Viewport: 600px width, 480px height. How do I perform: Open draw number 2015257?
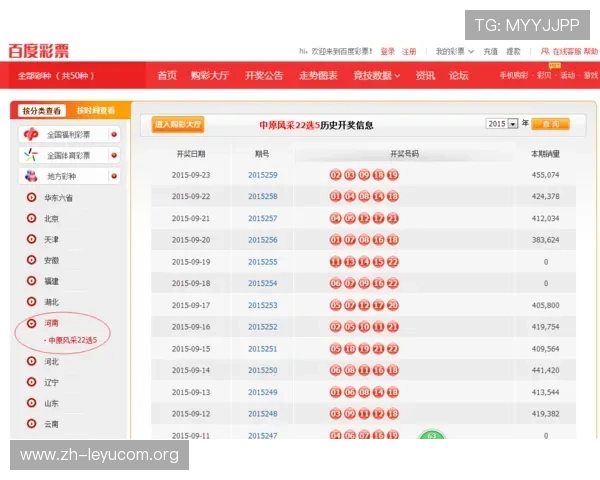point(262,218)
